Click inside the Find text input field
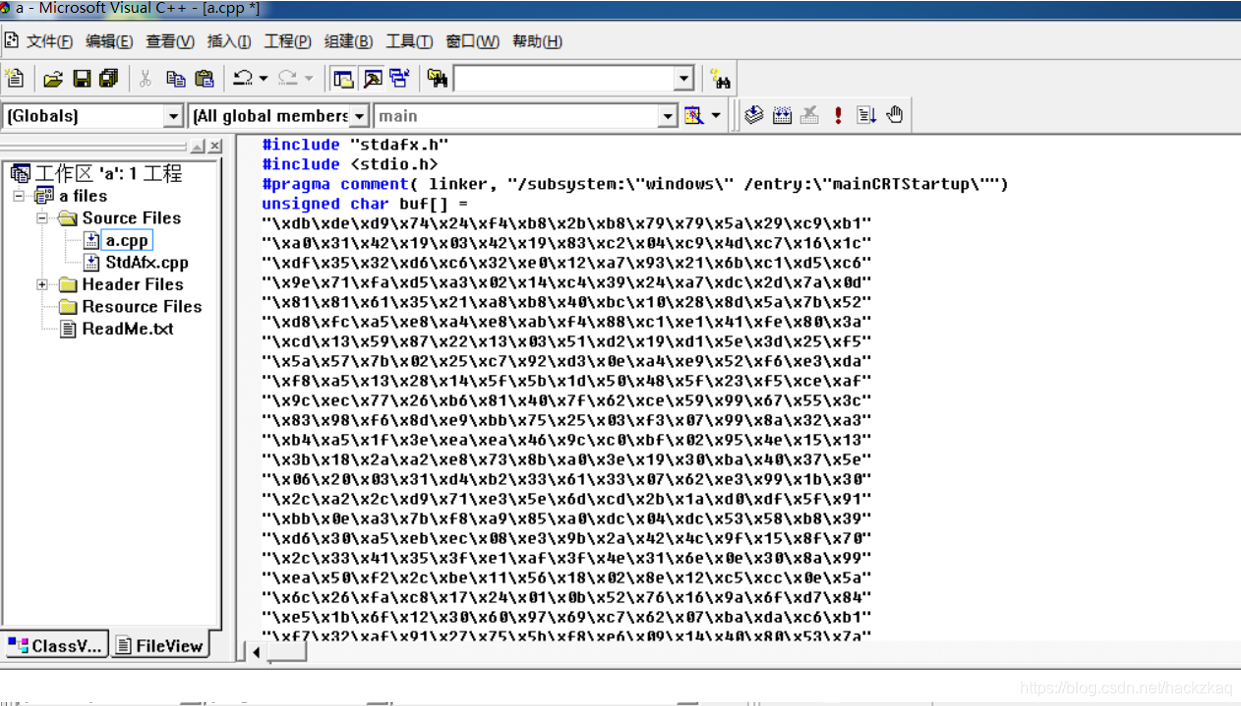The image size is (1241, 706). coord(565,79)
